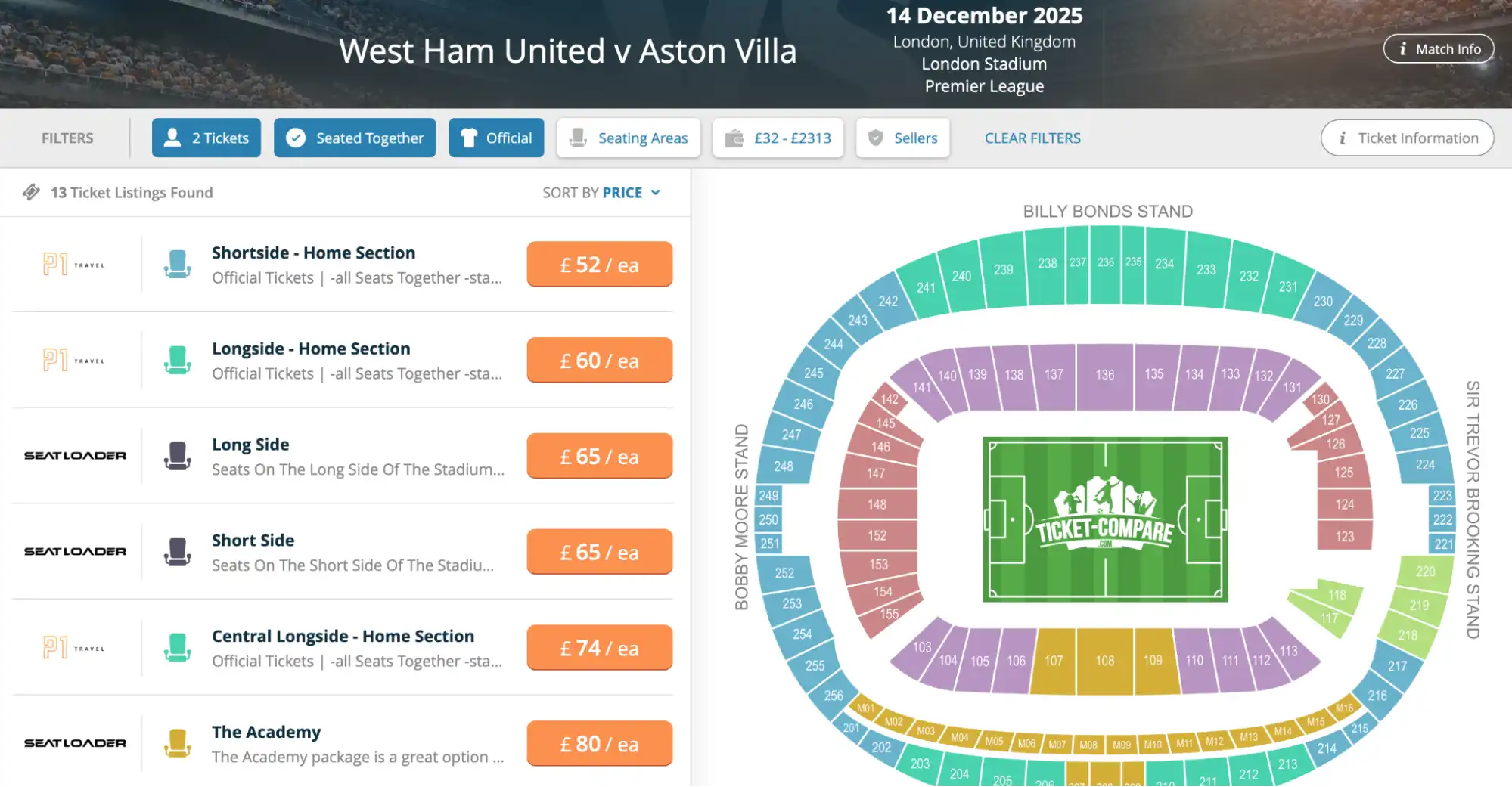1512x787 pixels.
Task: Open Ticket Information
Action: click(x=1407, y=138)
